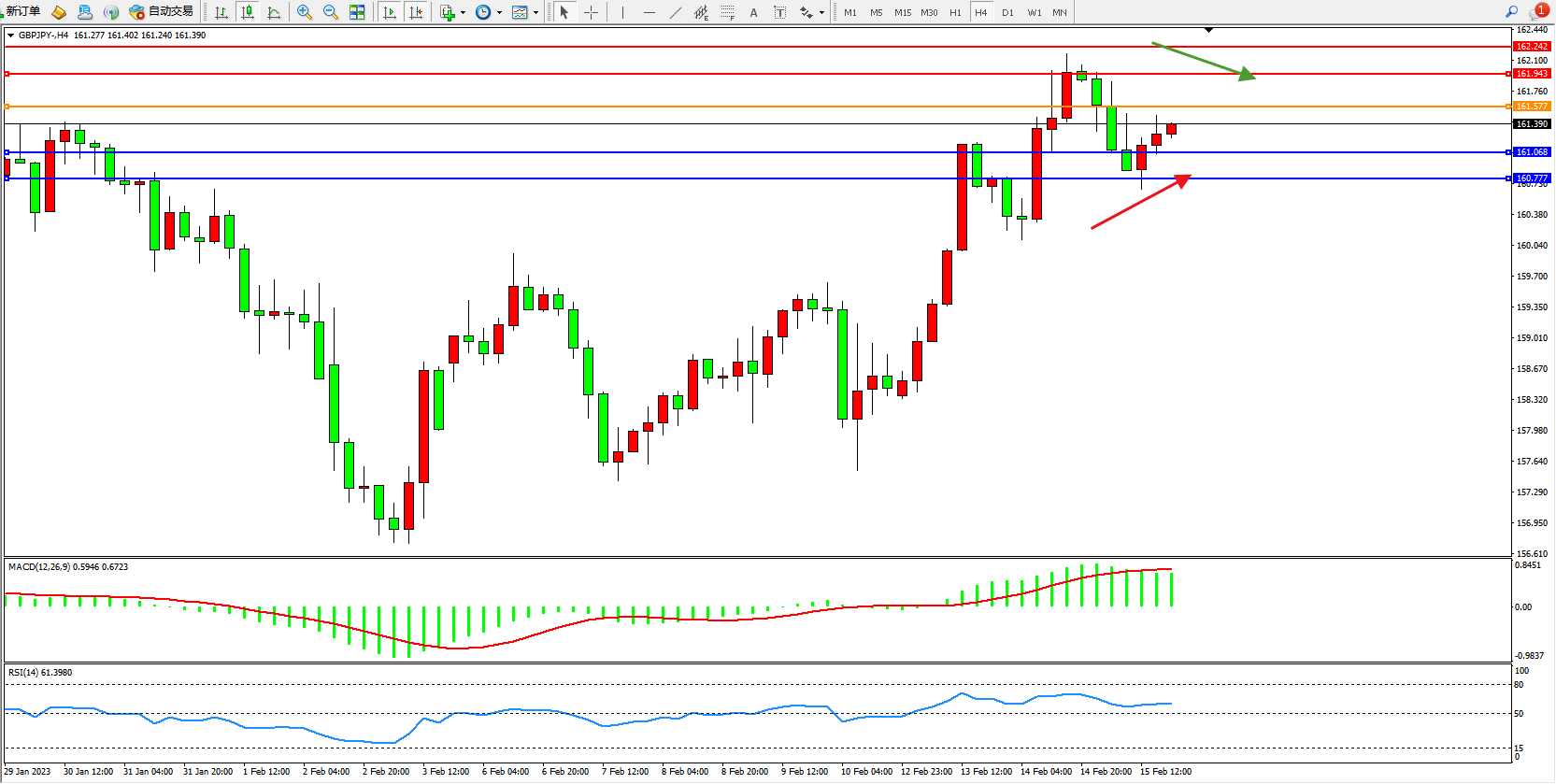Pick the text label tool A
The image size is (1556, 784).
(x=754, y=12)
